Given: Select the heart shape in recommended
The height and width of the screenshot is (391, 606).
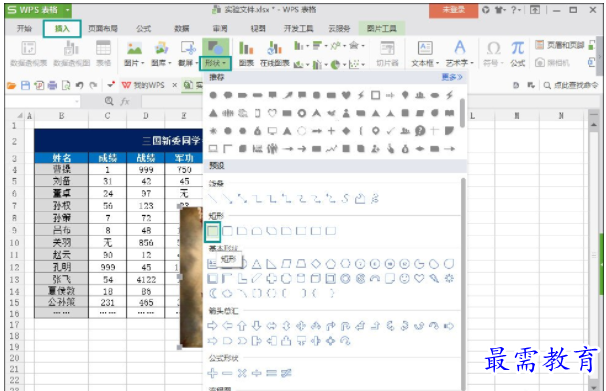Looking at the screenshot, I should tap(346, 95).
